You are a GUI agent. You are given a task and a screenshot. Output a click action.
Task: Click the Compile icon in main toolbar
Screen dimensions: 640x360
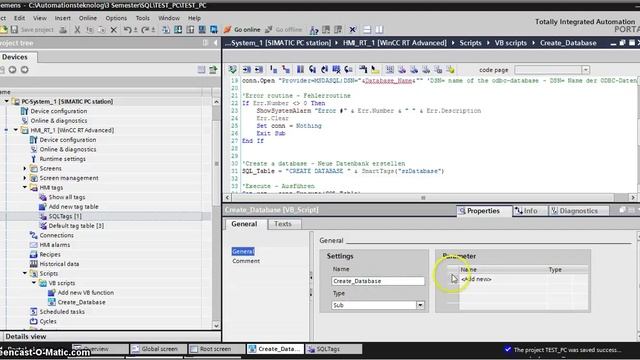166,29
